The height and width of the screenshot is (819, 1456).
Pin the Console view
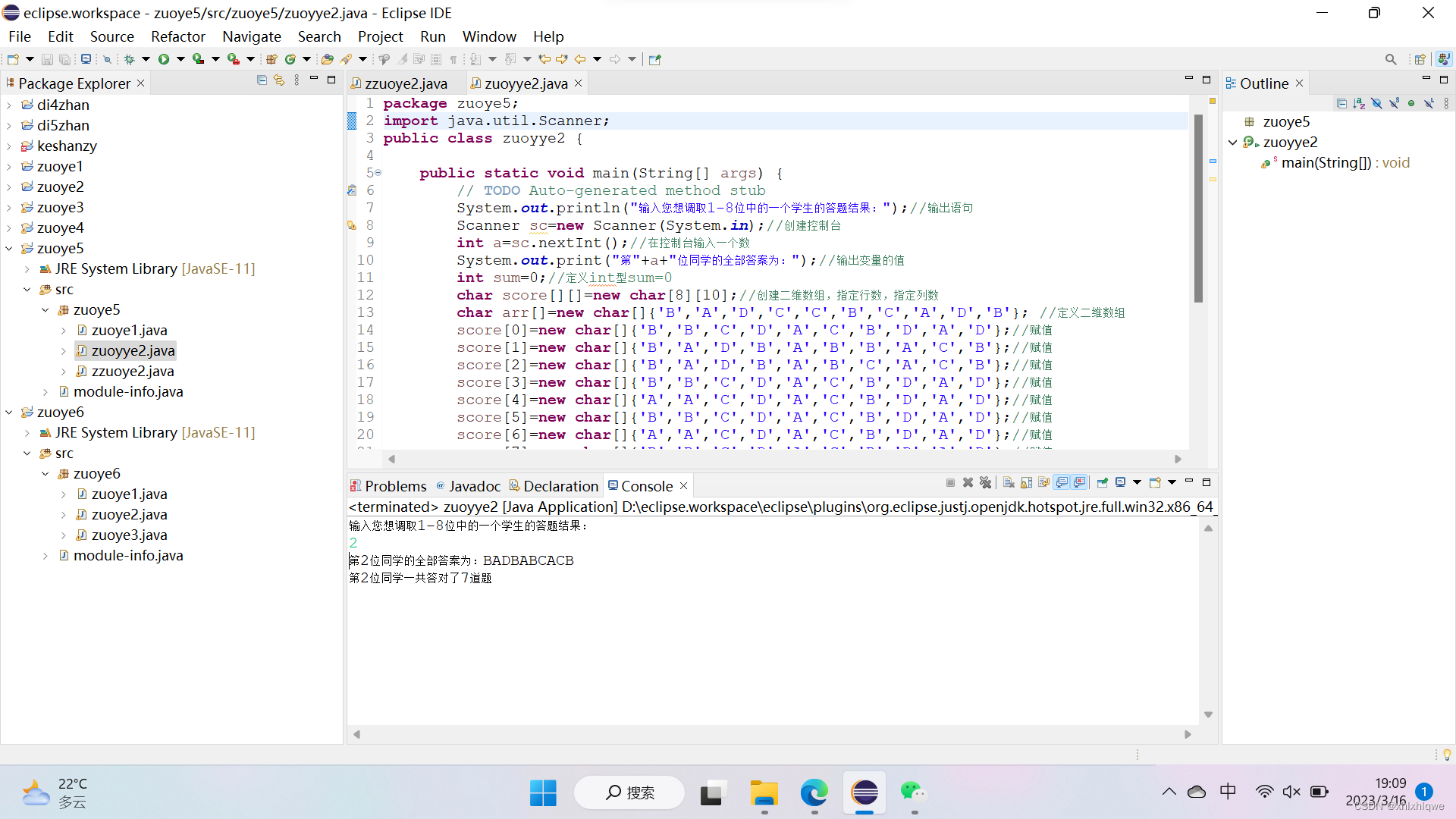click(1102, 482)
